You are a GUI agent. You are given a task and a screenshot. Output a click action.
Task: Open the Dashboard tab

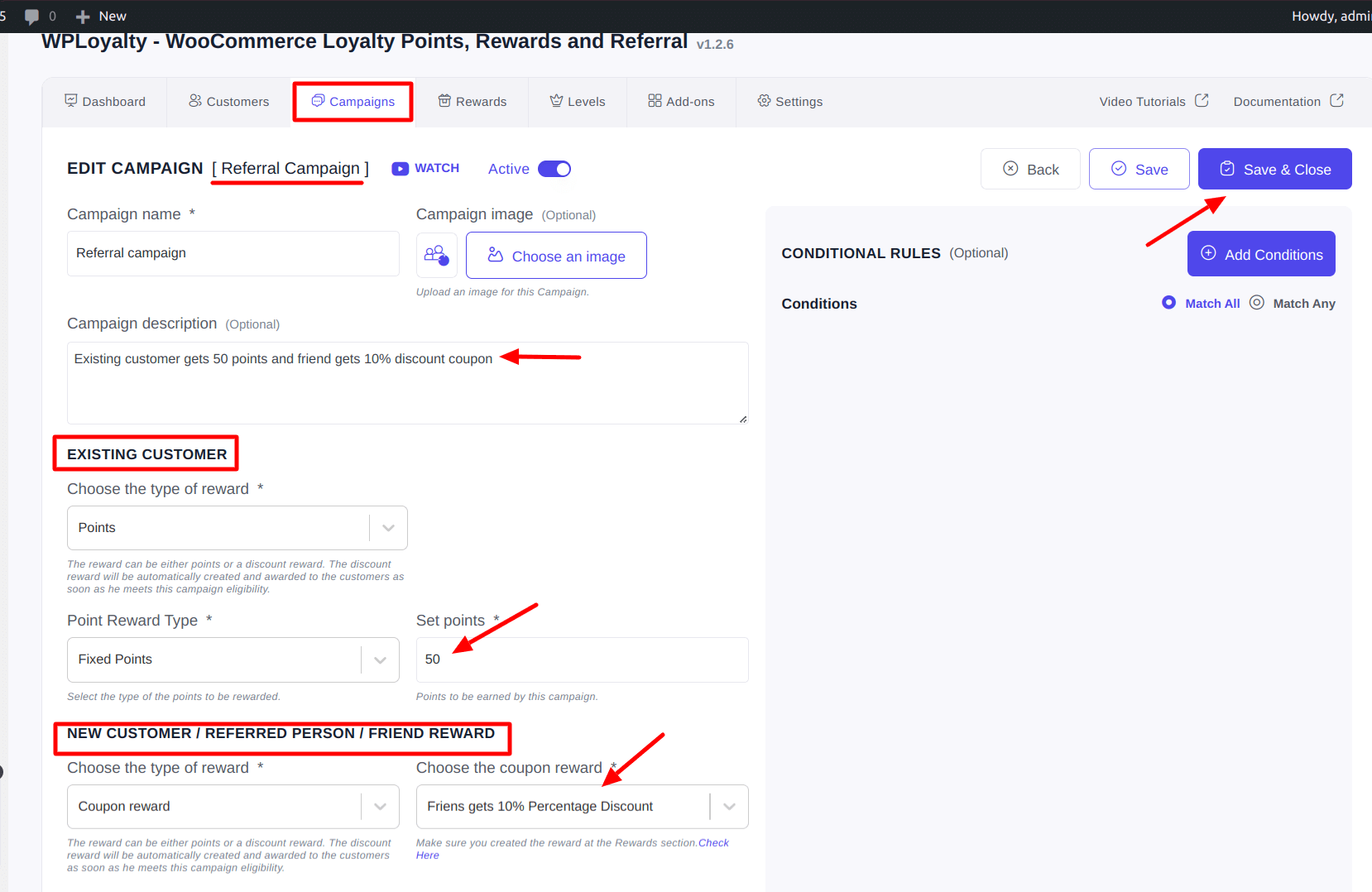[105, 102]
